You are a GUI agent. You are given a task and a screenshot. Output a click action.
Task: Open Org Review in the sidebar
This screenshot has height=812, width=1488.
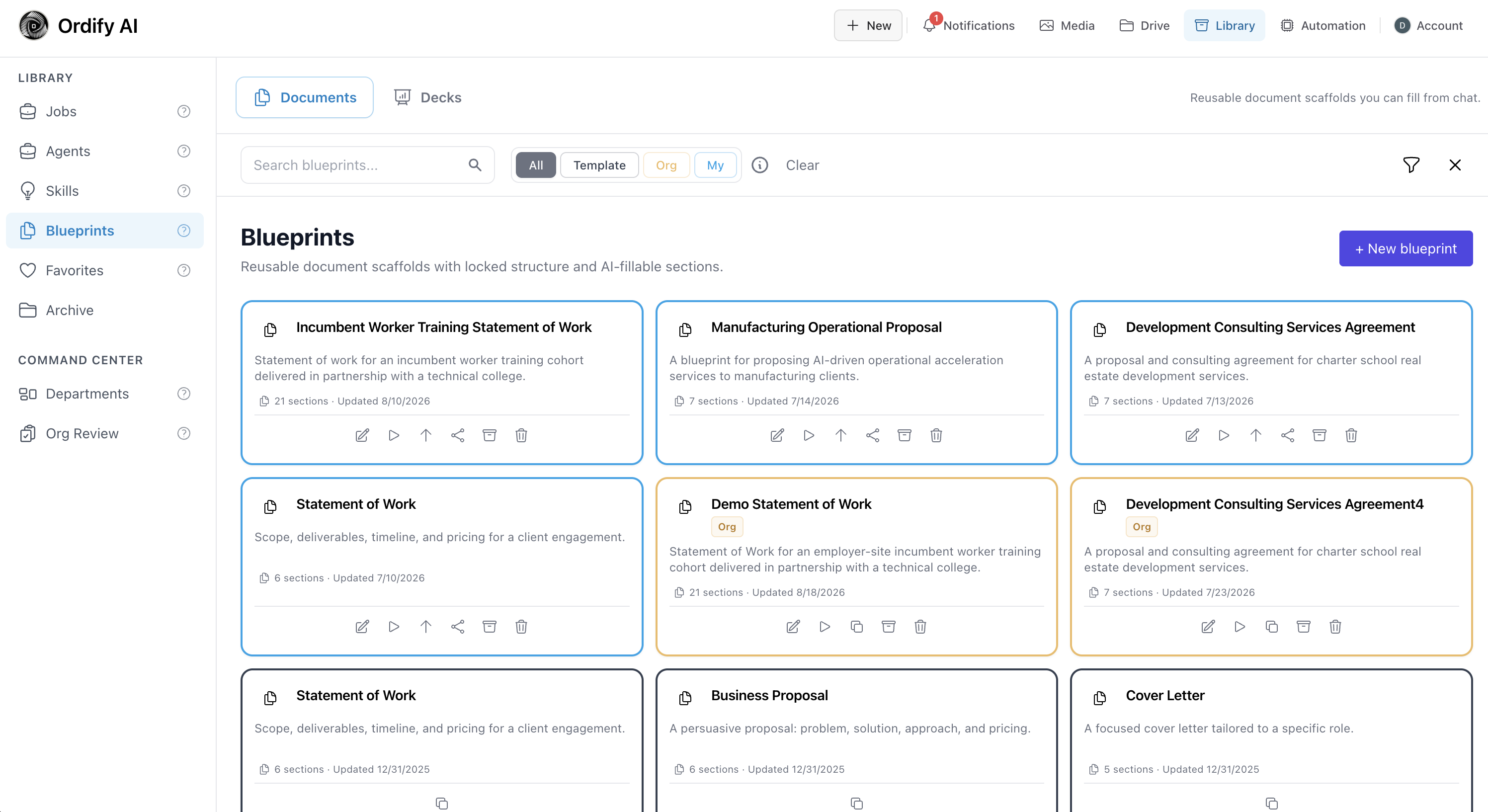click(104, 434)
